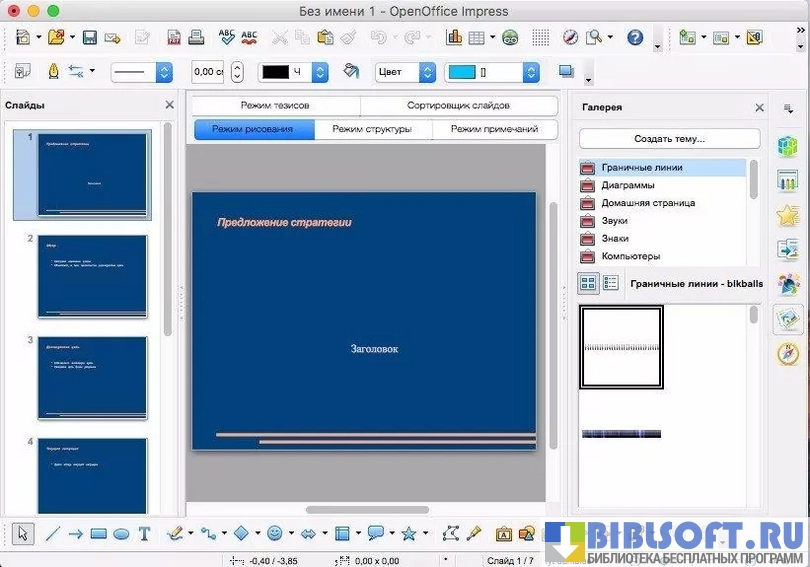810x567 pixels.
Task: Insert a chart using the toolbar icon
Action: tap(454, 38)
